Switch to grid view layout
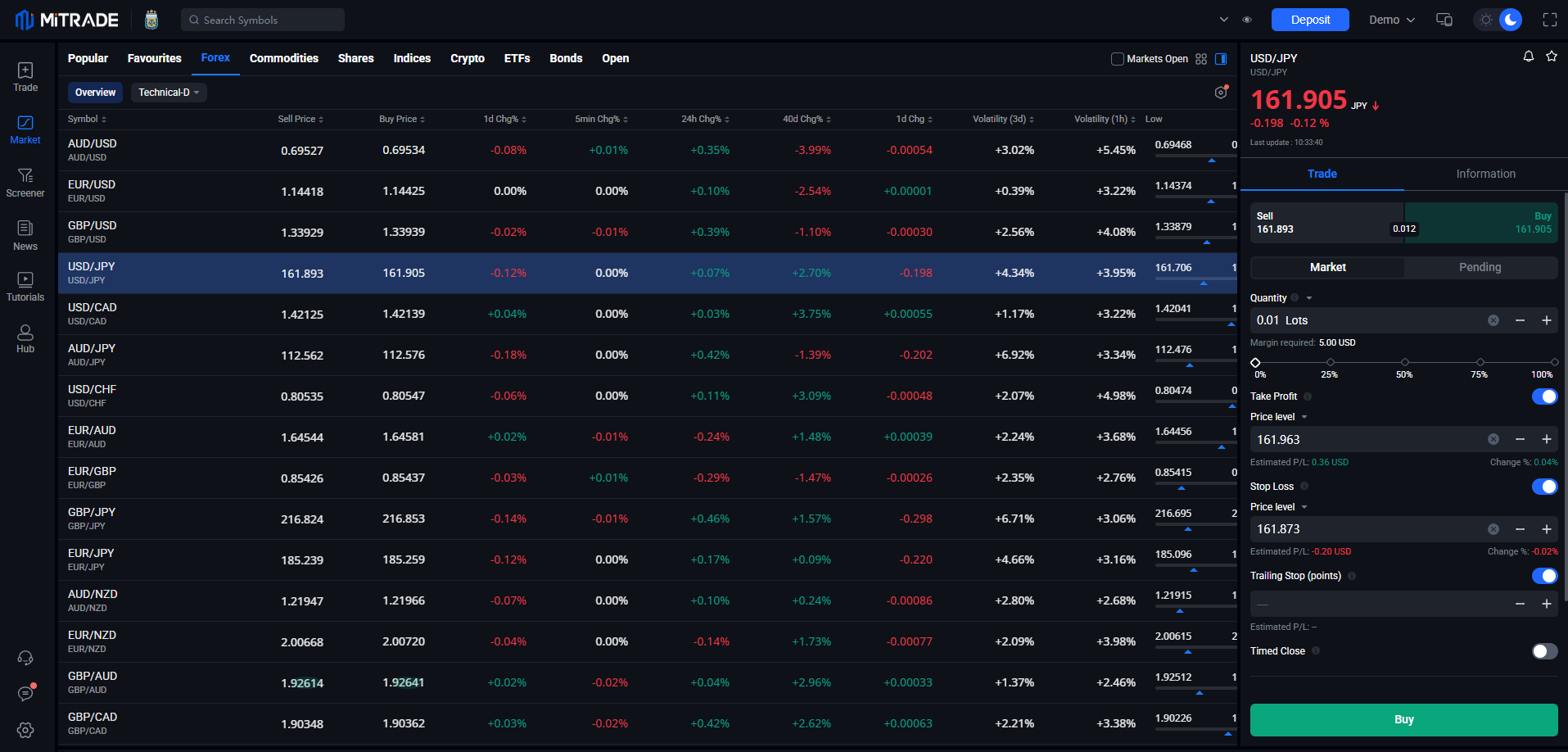Image resolution: width=1568 pixels, height=752 pixels. click(1201, 59)
